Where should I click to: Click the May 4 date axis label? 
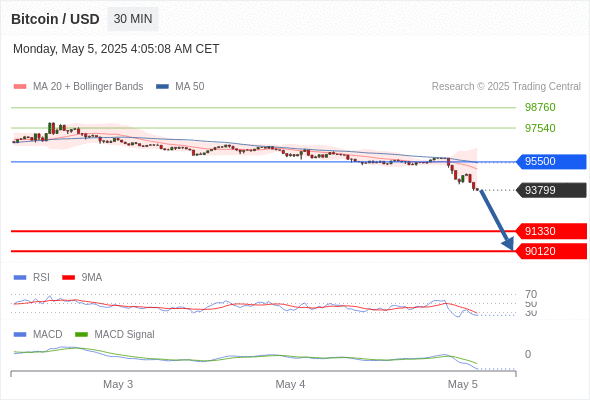coord(290,384)
